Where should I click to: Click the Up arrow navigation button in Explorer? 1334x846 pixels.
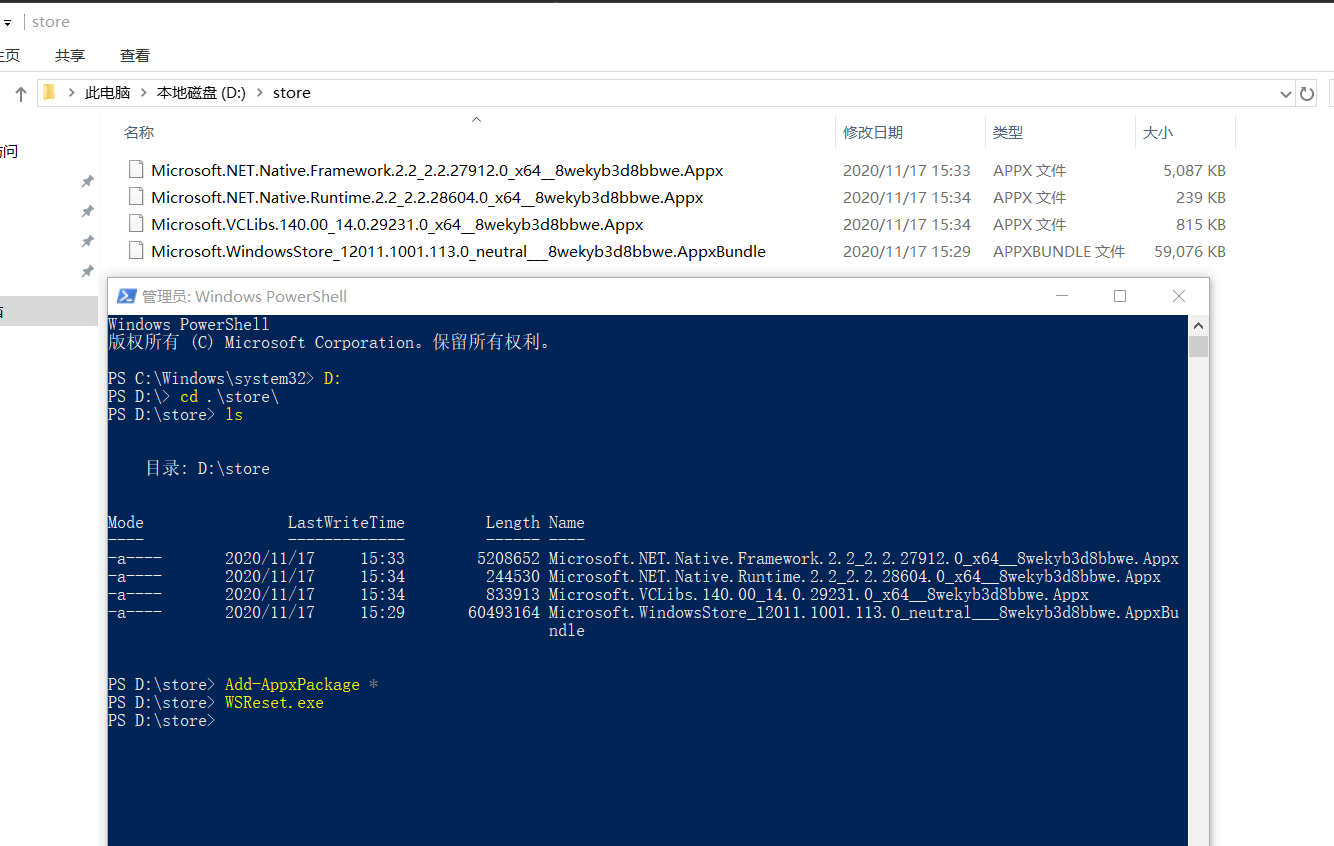pos(20,93)
